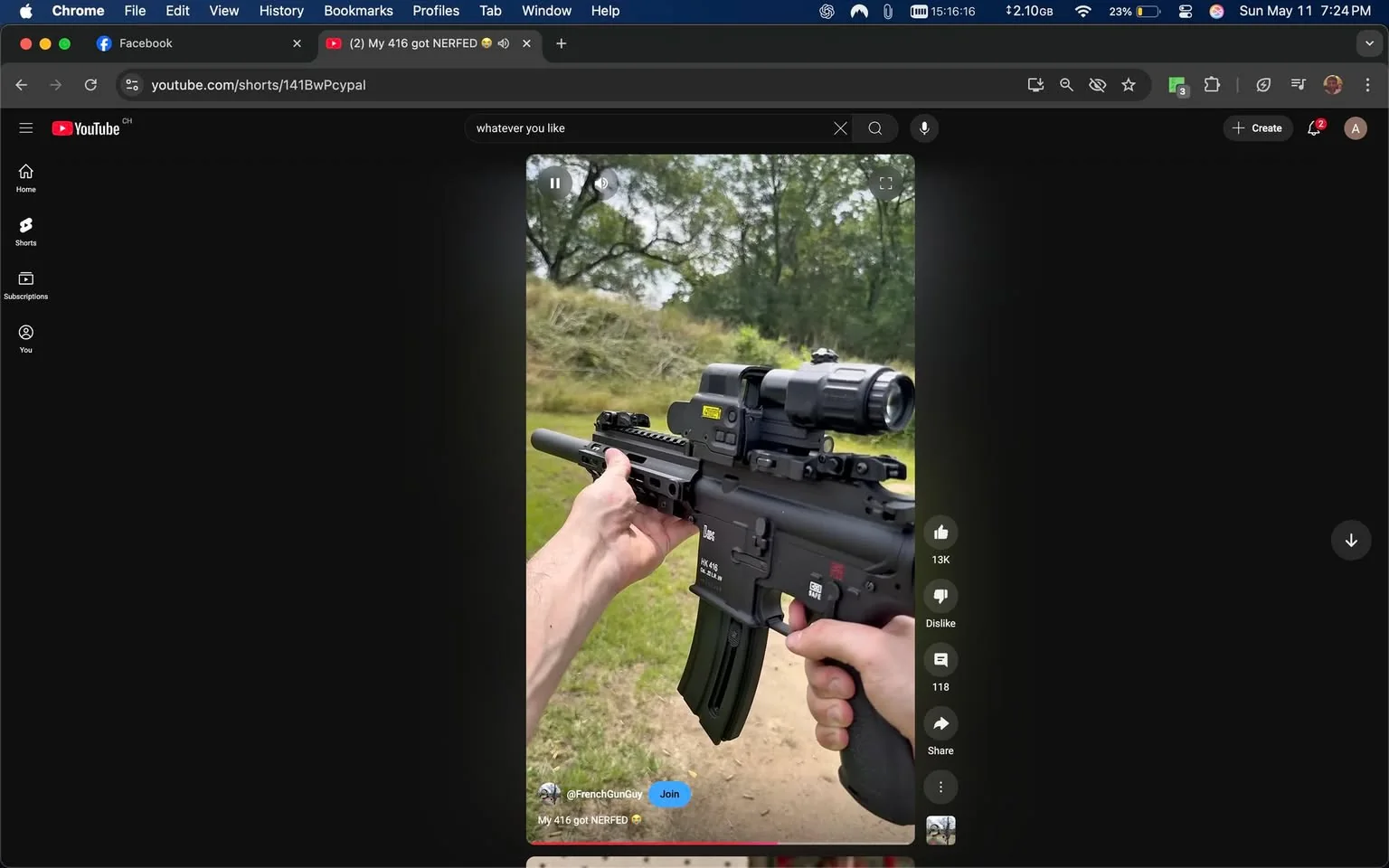
Task: Reload the current page
Action: point(90,85)
